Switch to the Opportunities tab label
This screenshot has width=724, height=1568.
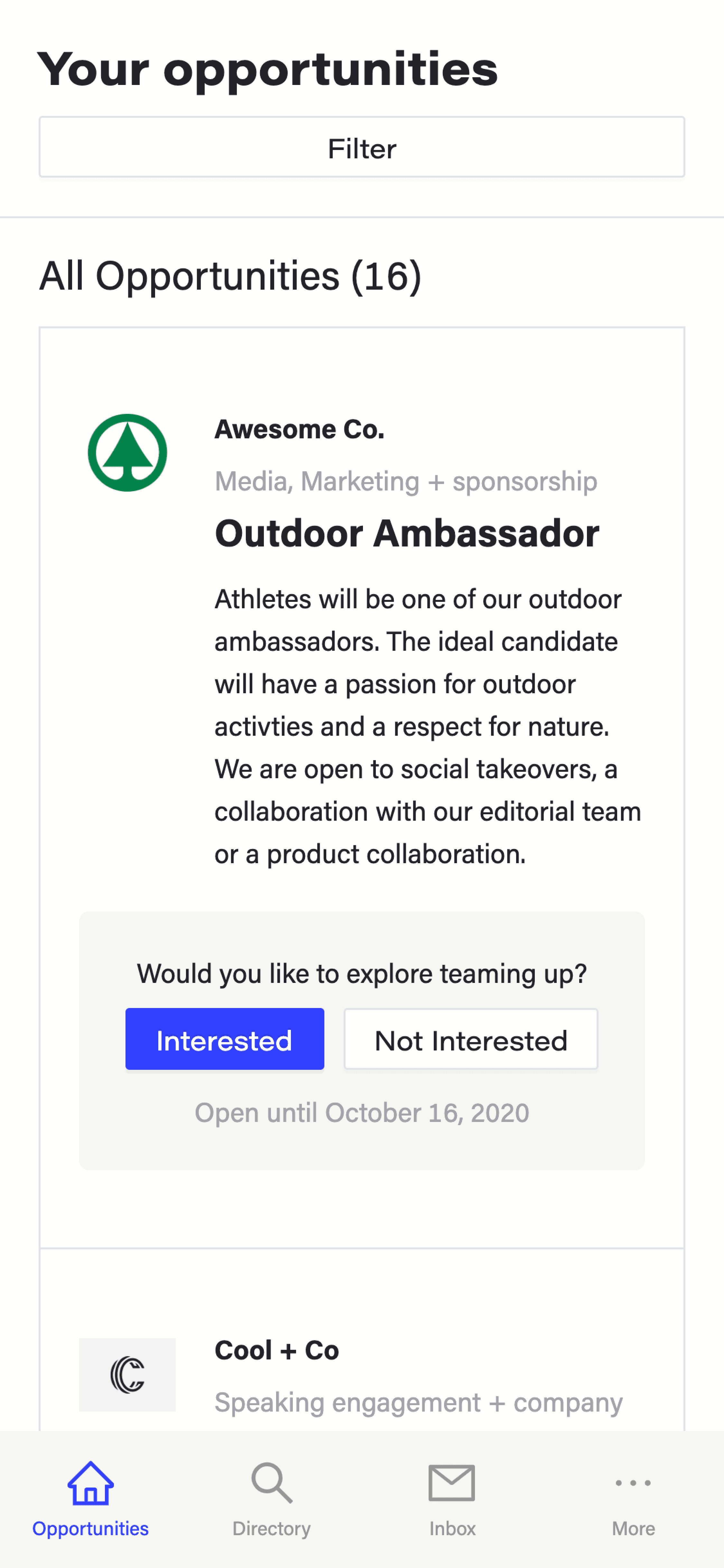pyautogui.click(x=91, y=1528)
